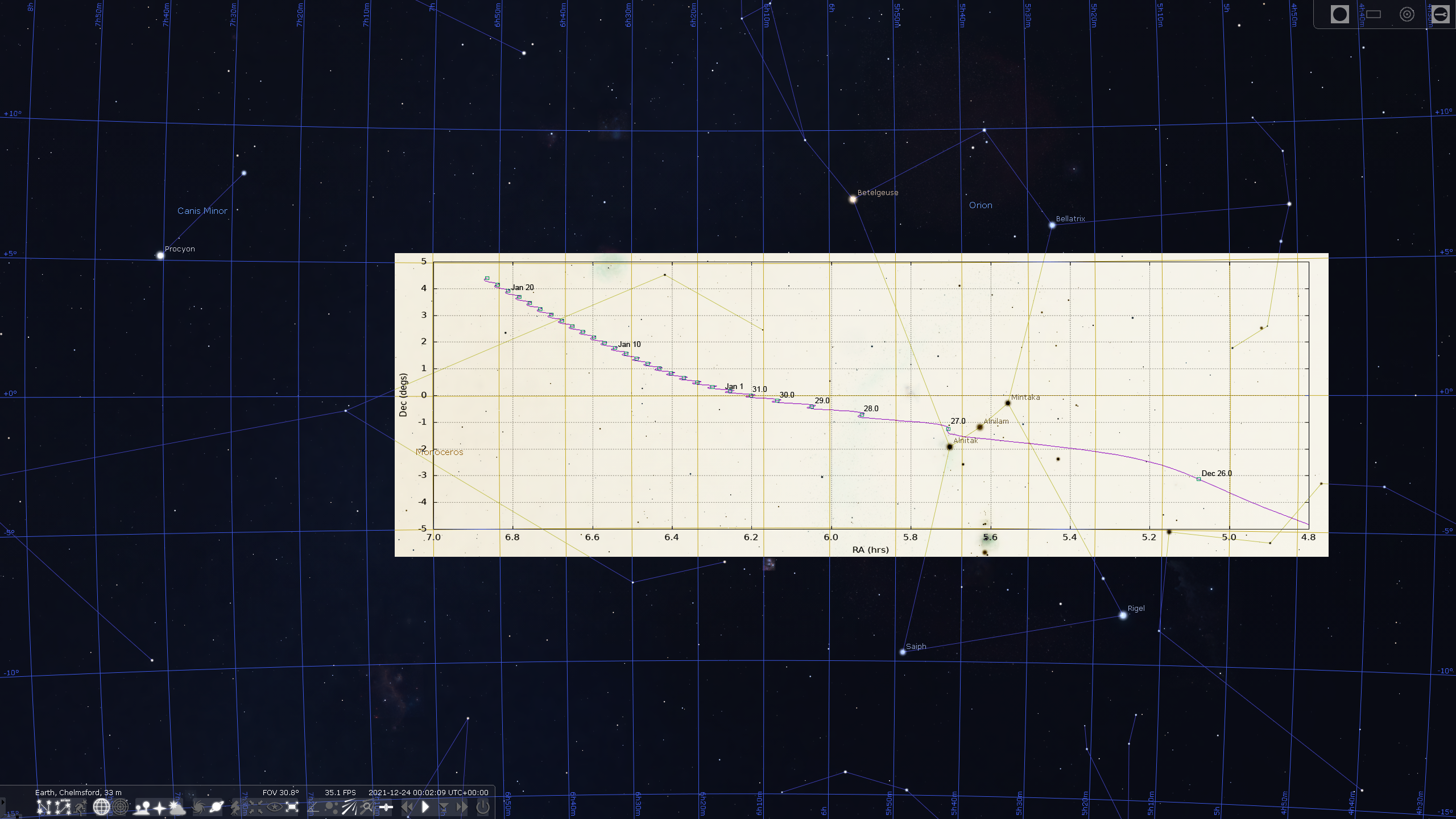Set time to current time icon
The width and height of the screenshot is (1456, 819).
click(444, 807)
